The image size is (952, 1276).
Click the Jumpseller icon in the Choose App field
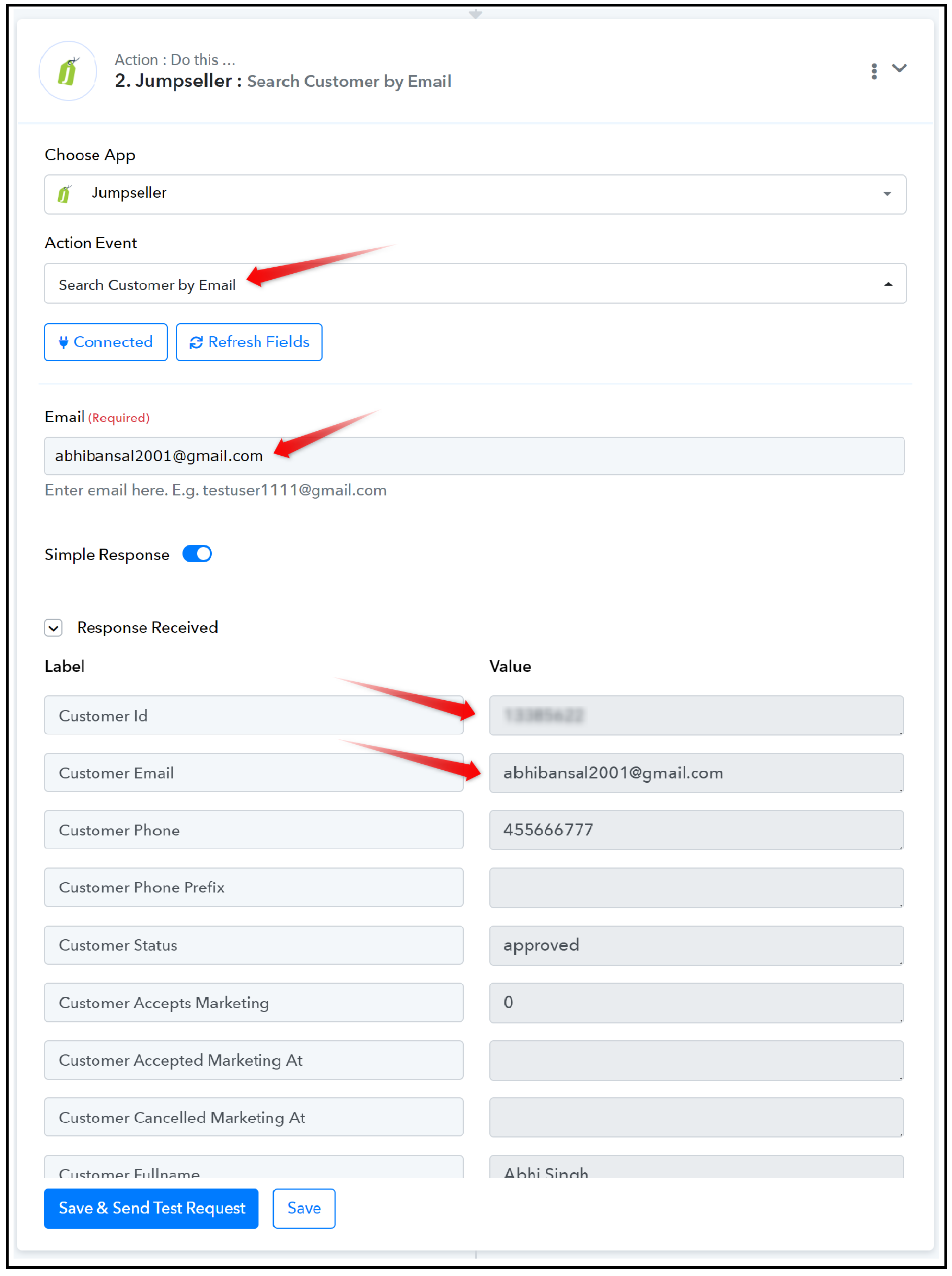(x=65, y=194)
